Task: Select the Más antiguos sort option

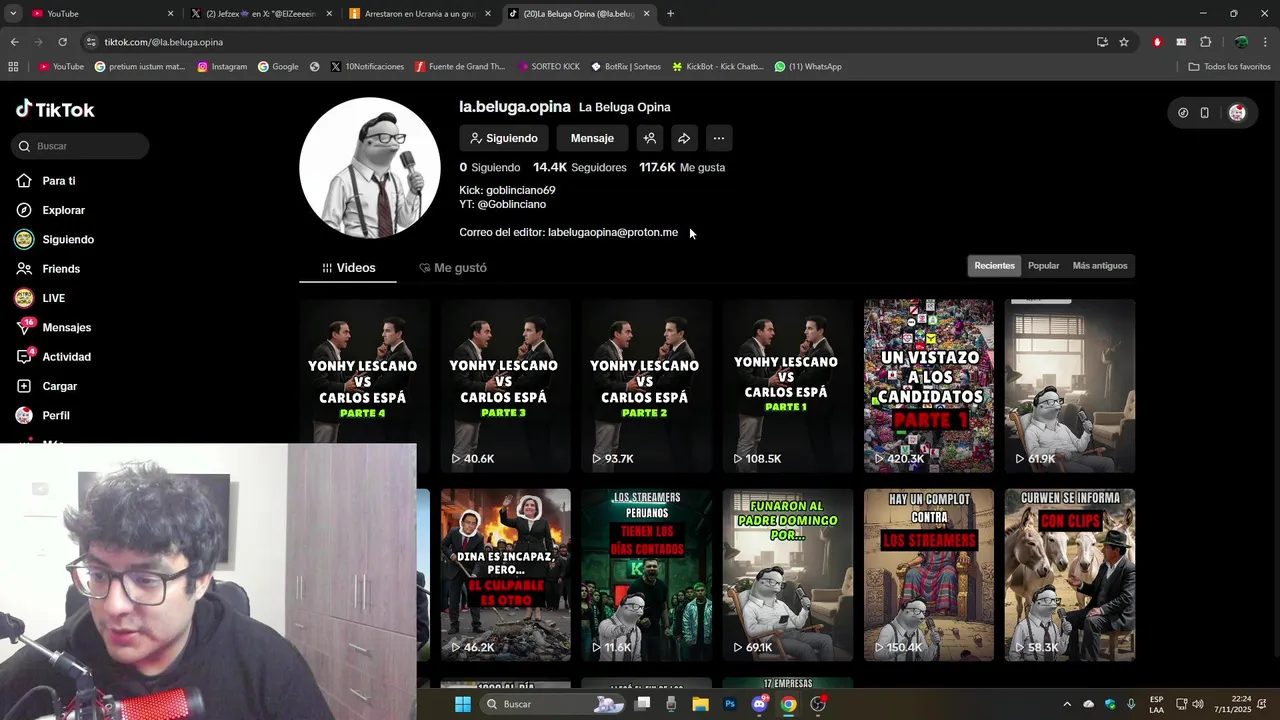Action: tap(1100, 266)
